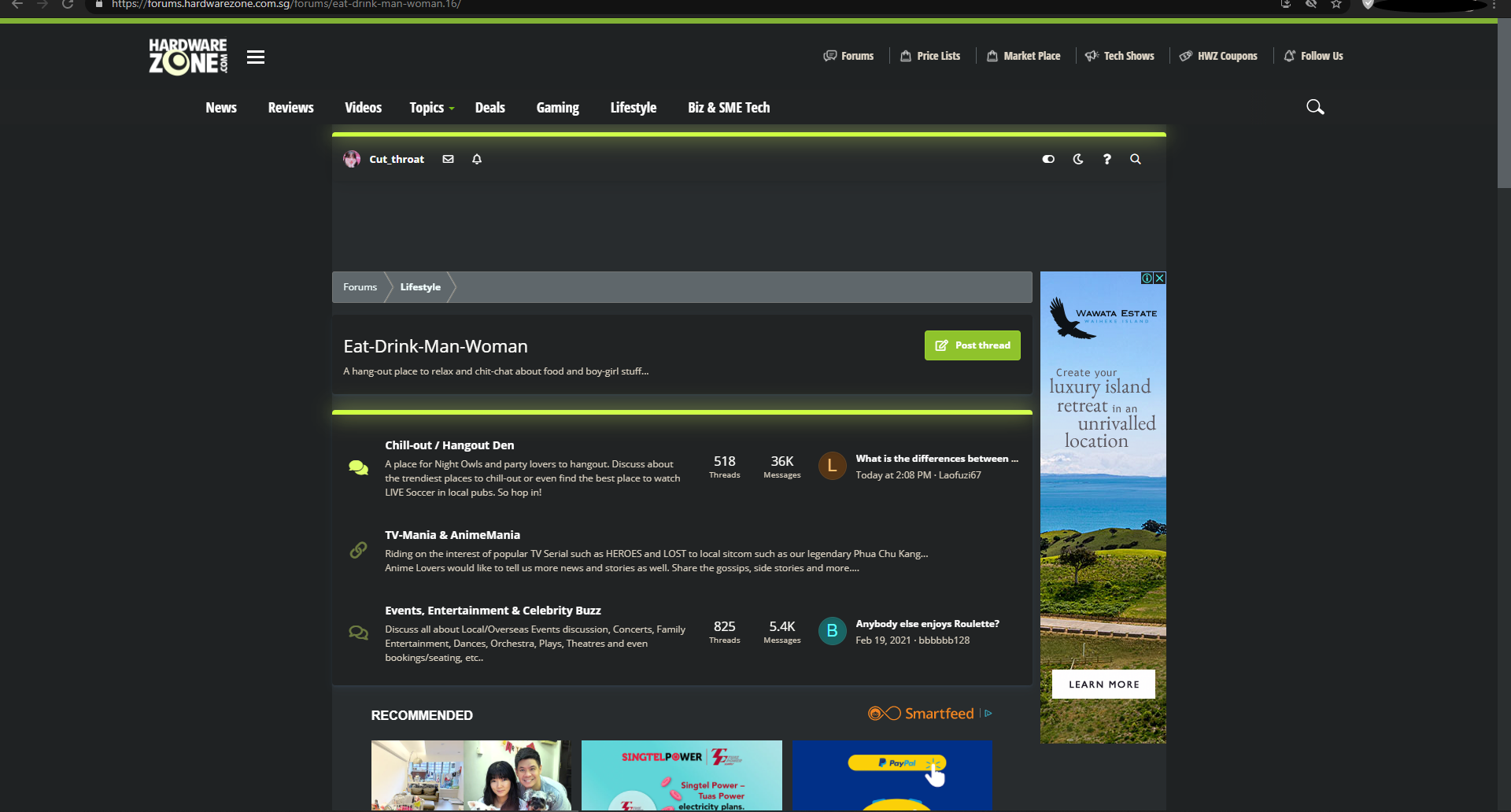Click the Post thread button
This screenshot has width=1511, height=812.
click(x=972, y=345)
